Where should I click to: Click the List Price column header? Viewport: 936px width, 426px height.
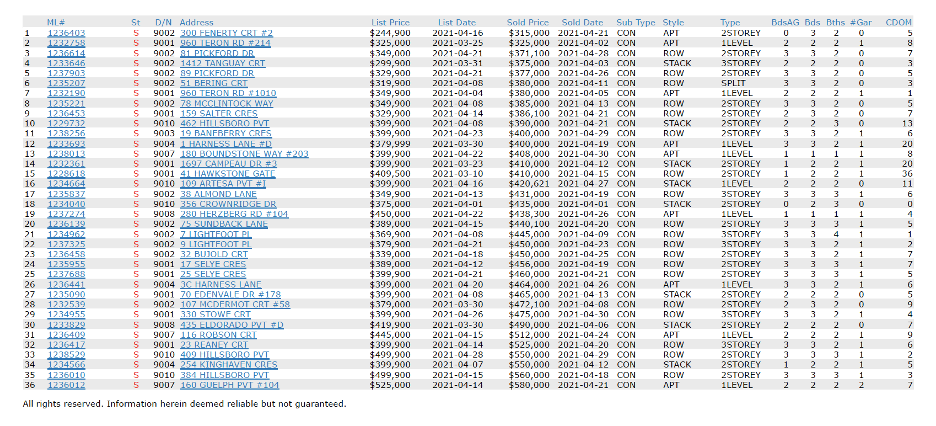(390, 21)
